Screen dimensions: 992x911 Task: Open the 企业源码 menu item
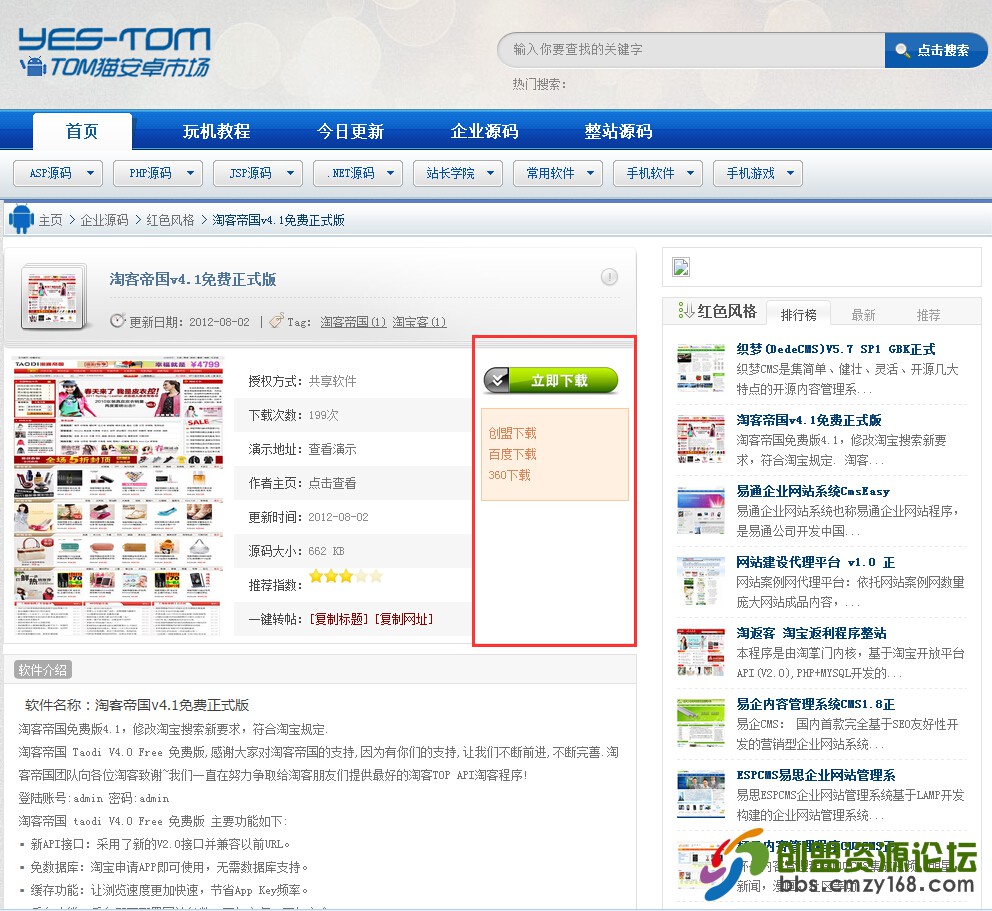click(485, 131)
